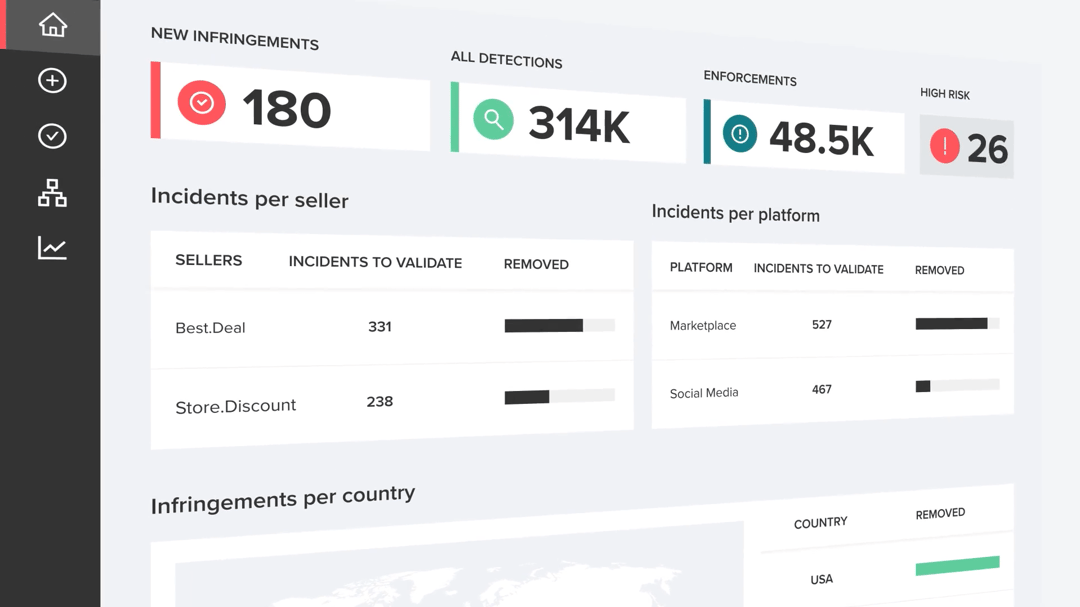Click the red checkmark New Infringements icon

202,103
